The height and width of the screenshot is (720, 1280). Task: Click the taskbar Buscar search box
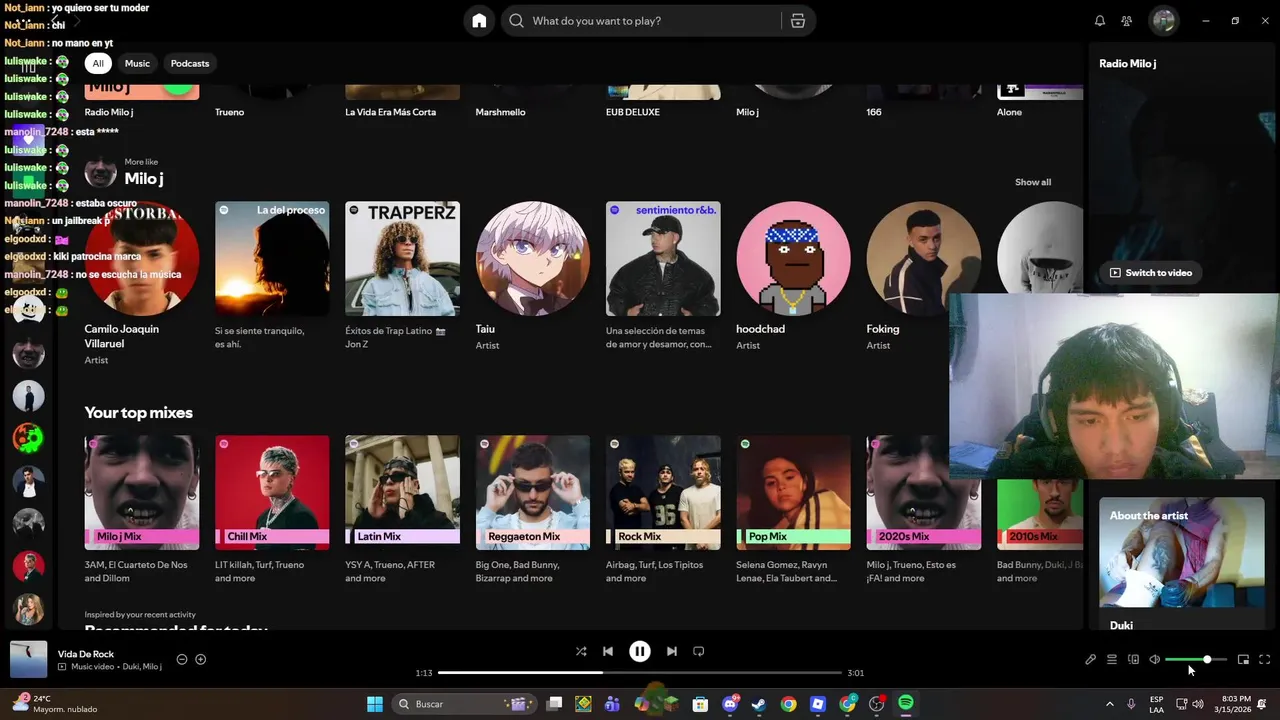(465, 704)
